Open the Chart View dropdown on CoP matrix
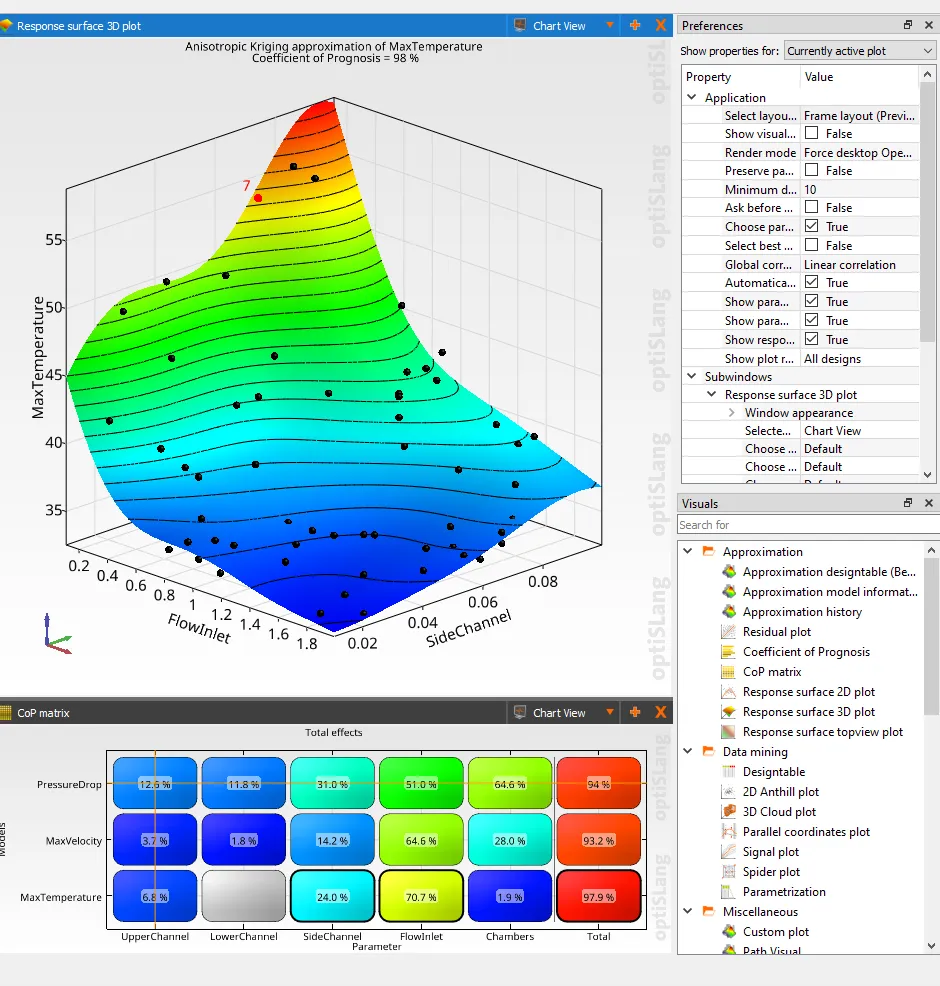The image size is (940, 986). pos(610,713)
